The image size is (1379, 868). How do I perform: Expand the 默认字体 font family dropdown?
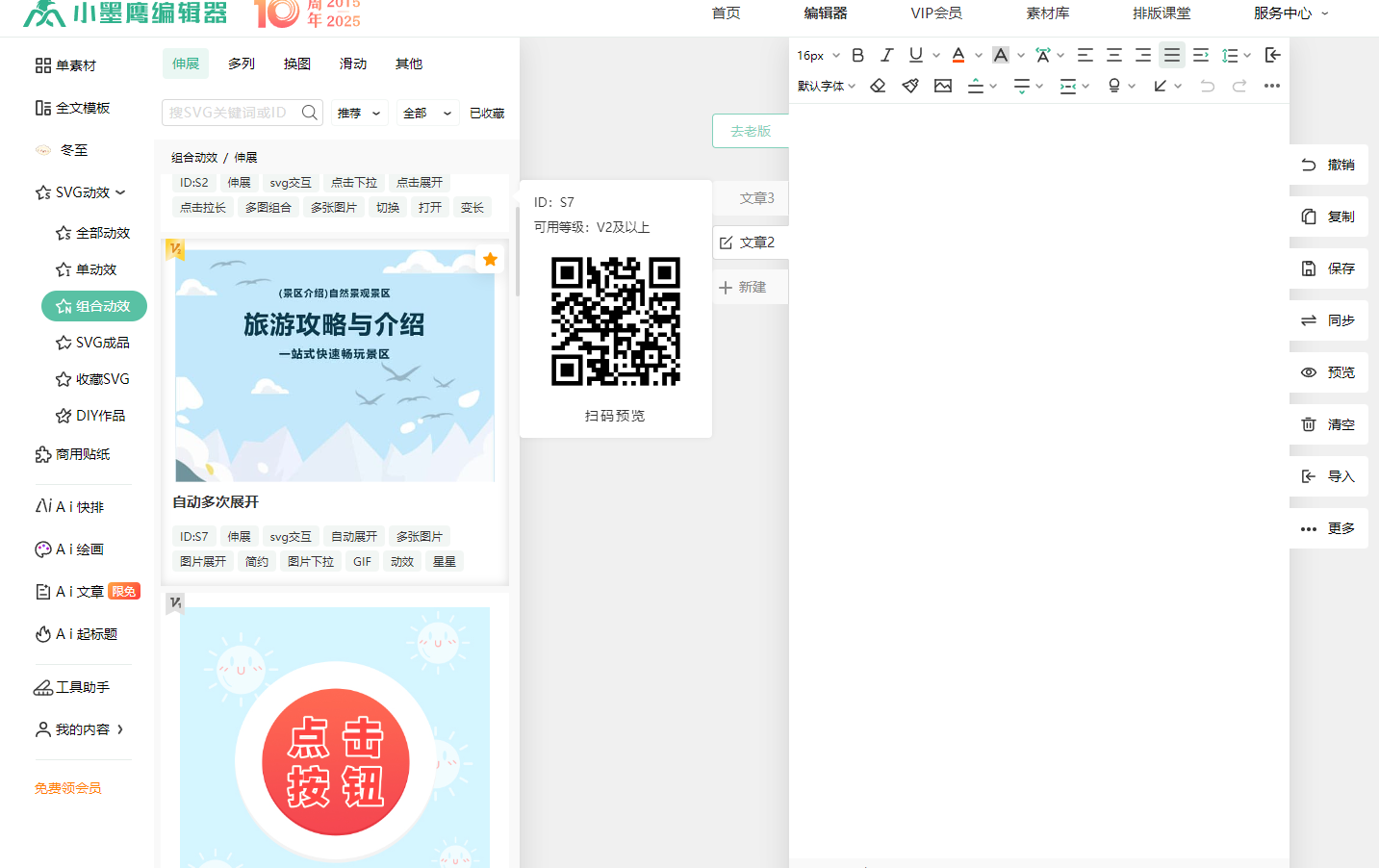pyautogui.click(x=826, y=86)
